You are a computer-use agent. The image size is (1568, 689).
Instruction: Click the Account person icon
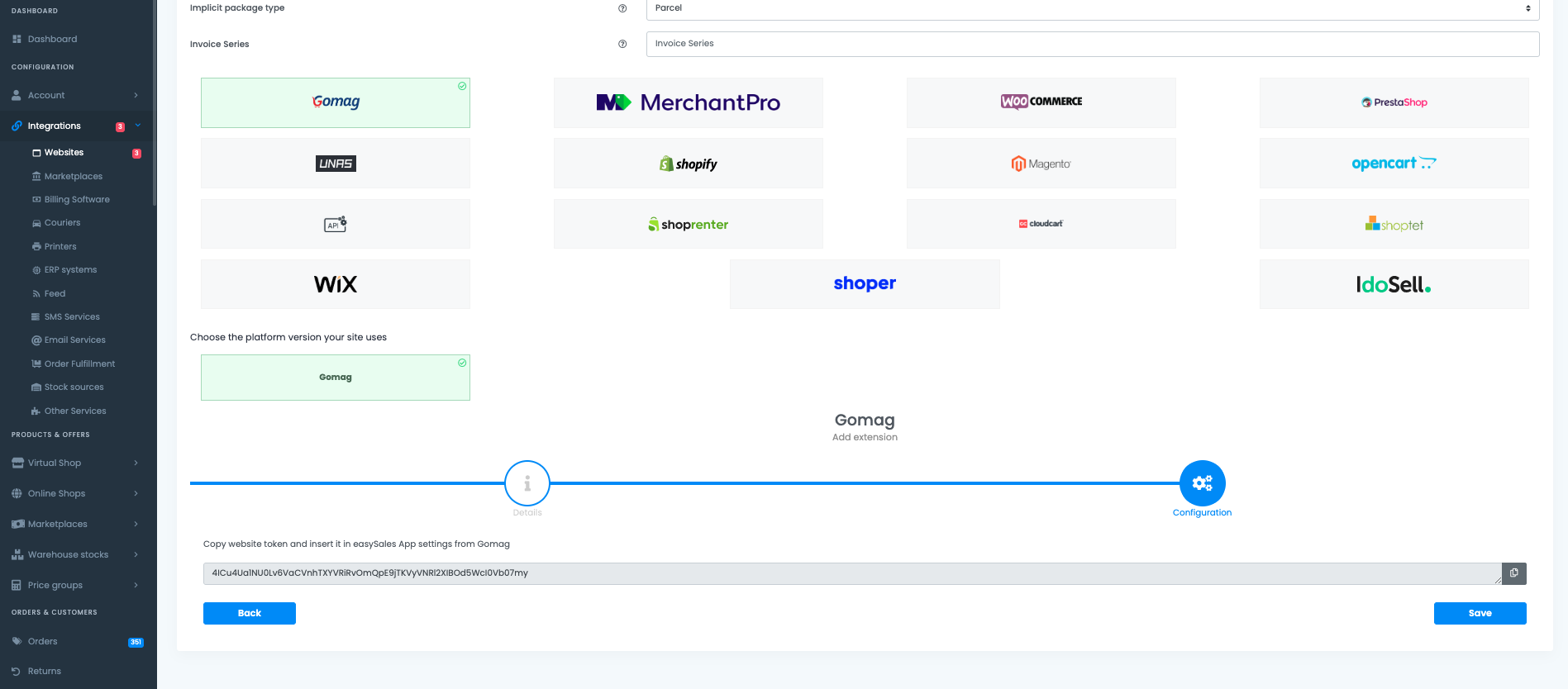(x=17, y=95)
